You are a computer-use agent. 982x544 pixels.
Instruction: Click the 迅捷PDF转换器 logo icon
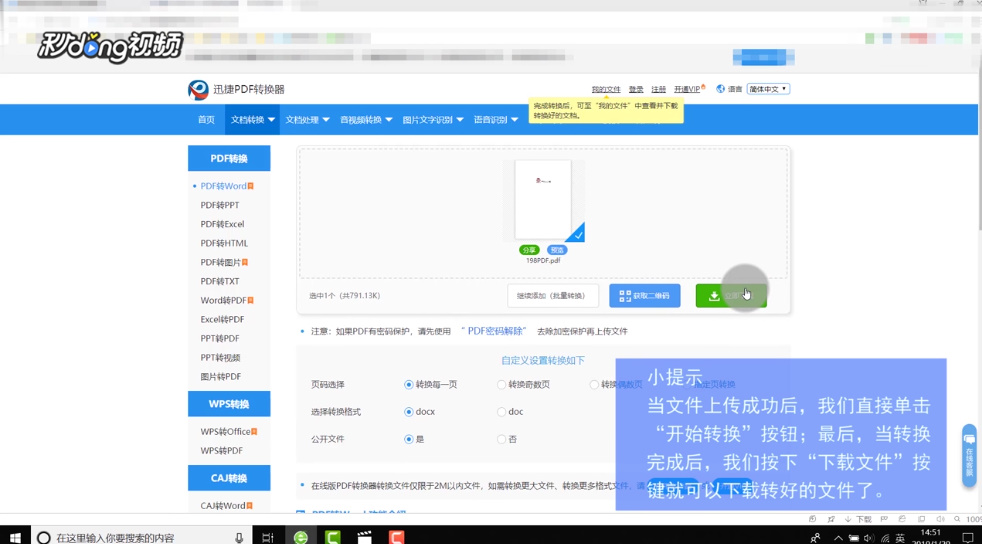pyautogui.click(x=198, y=90)
